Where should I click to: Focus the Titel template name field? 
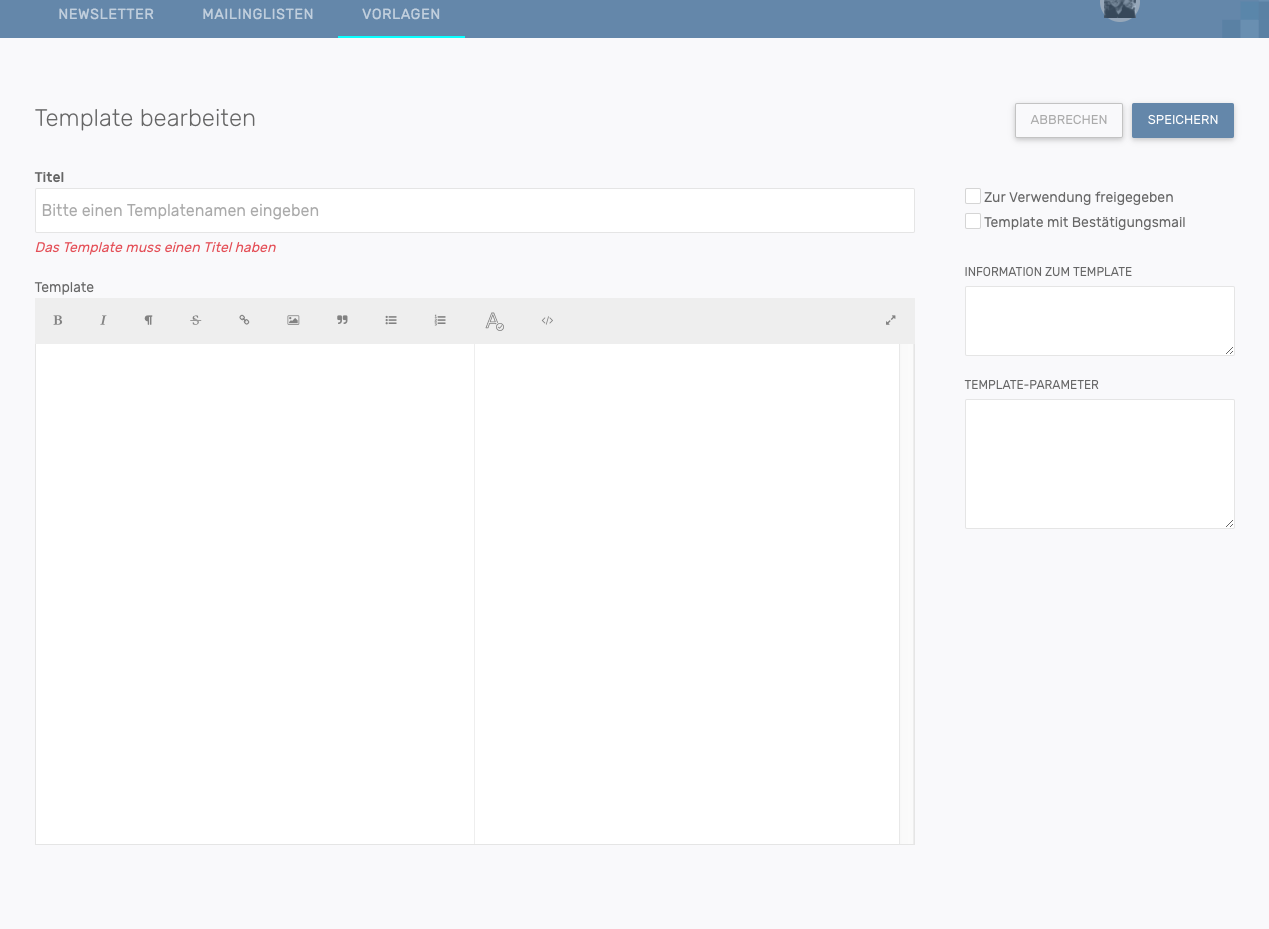474,211
